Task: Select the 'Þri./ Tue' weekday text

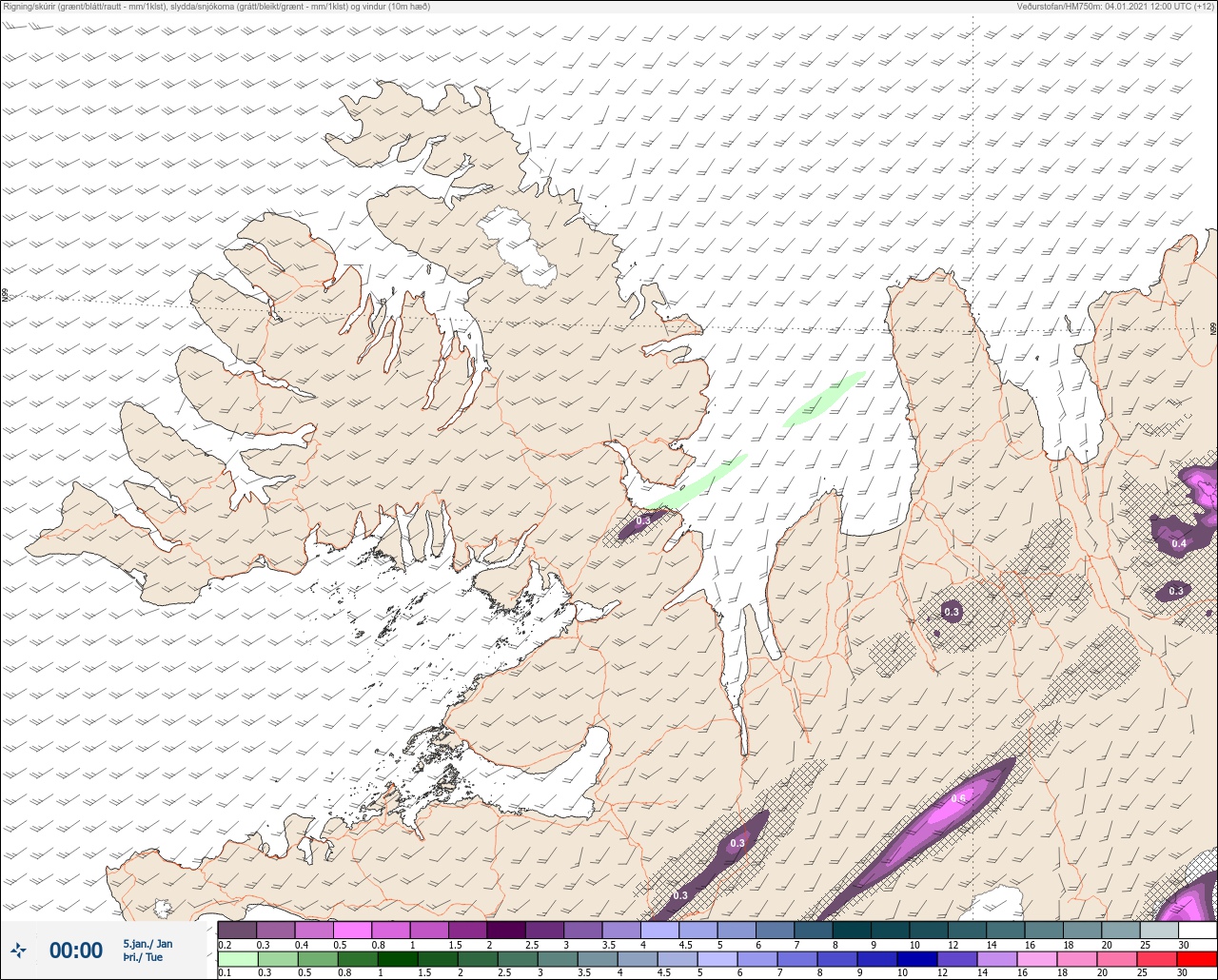Action: tap(143, 958)
